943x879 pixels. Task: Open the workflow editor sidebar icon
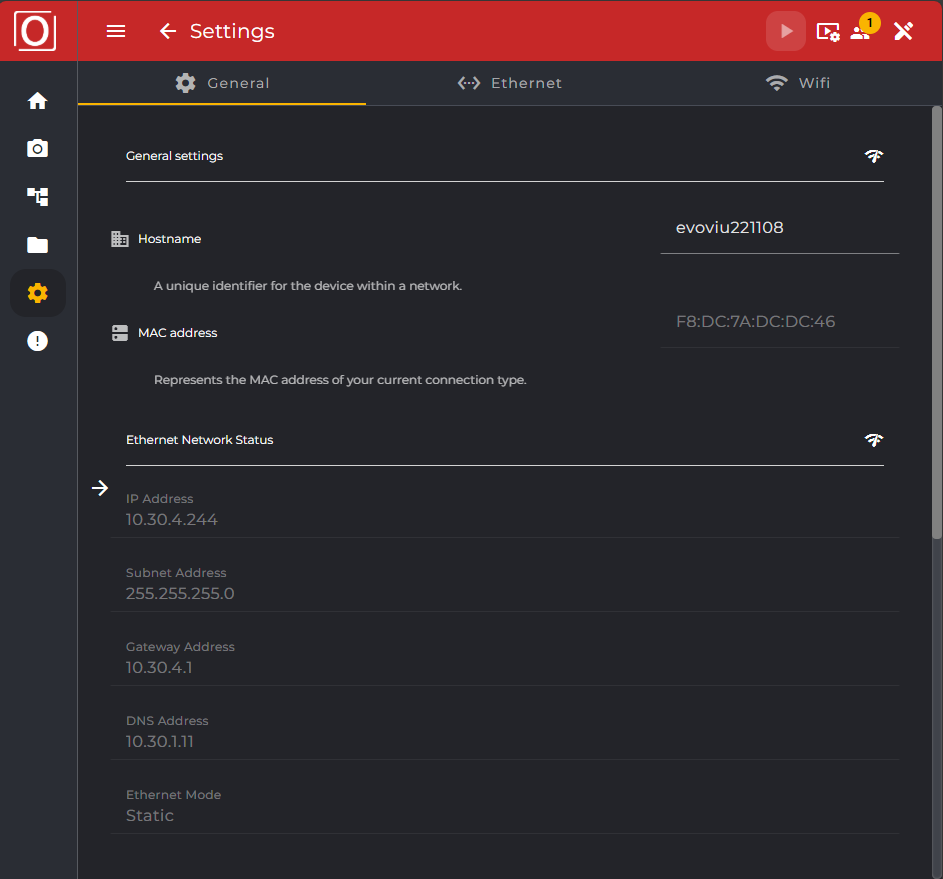37,196
